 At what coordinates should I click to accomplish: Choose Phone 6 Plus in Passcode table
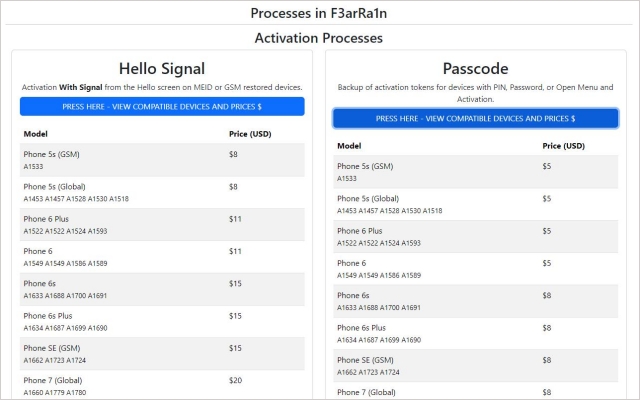(x=364, y=231)
